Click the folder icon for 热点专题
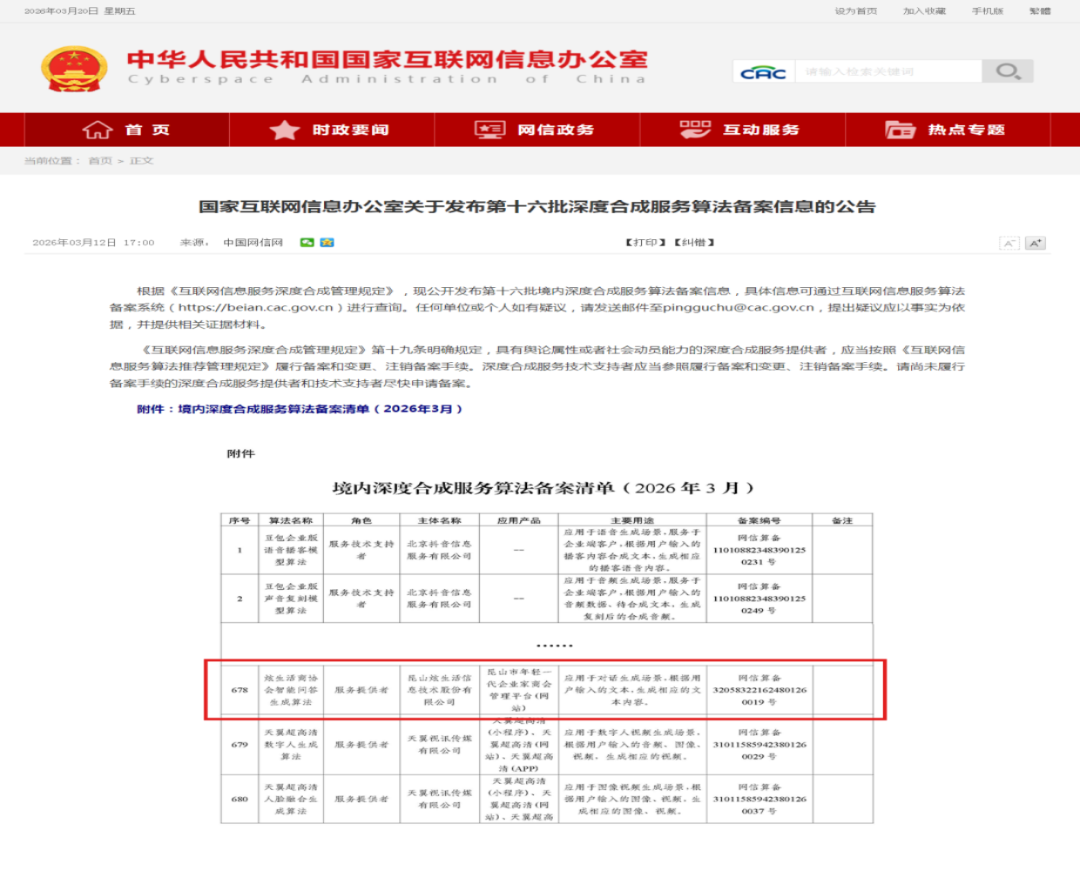This screenshot has width=1080, height=877. pos(900,130)
